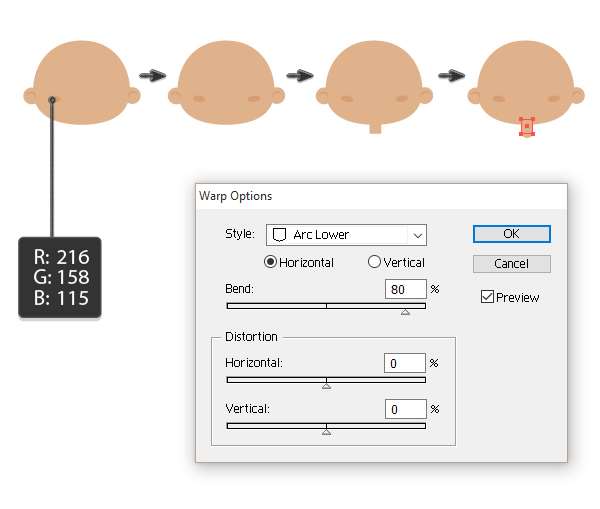The image size is (600, 509).
Task: Click the Bend percentage input field
Action: 406,289
